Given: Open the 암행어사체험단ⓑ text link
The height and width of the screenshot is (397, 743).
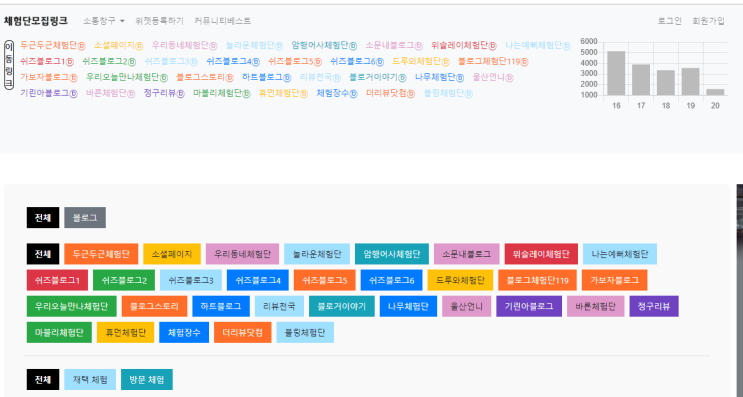Looking at the screenshot, I should tap(324, 45).
